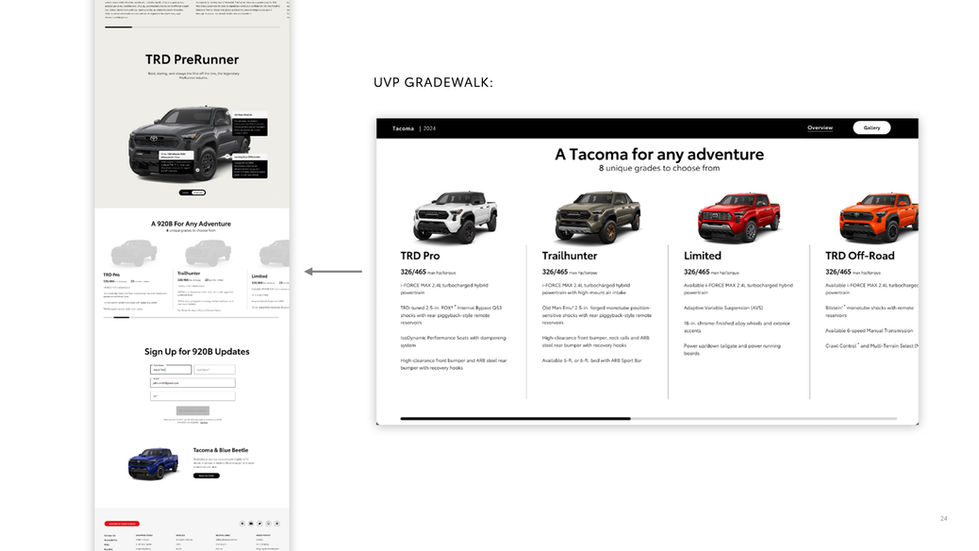Focus the zip code field in signup form
Viewport: 979px width, 551px height.
[193, 396]
